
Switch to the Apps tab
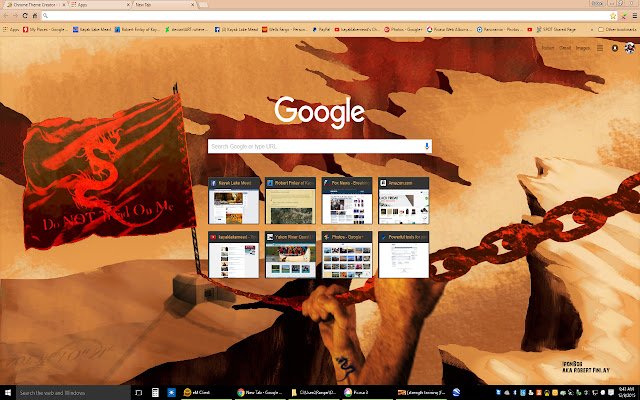[x=100, y=5]
